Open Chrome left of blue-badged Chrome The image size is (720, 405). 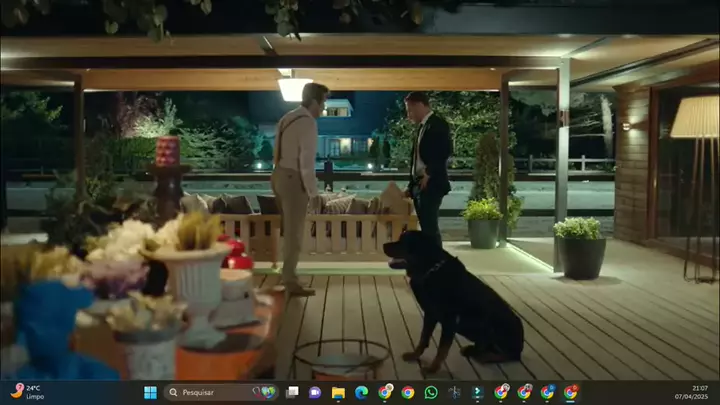click(x=524, y=392)
